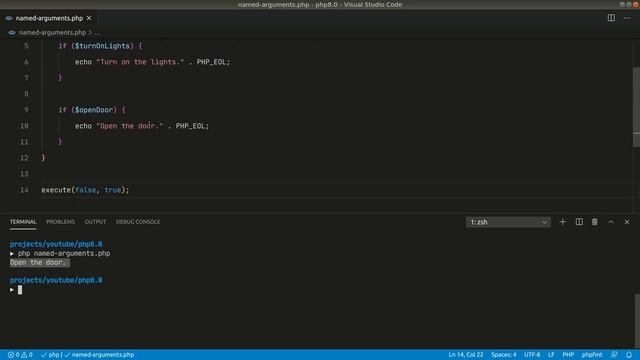The height and width of the screenshot is (360, 640).
Task: Open notifications bell icon
Action: coord(629,355)
